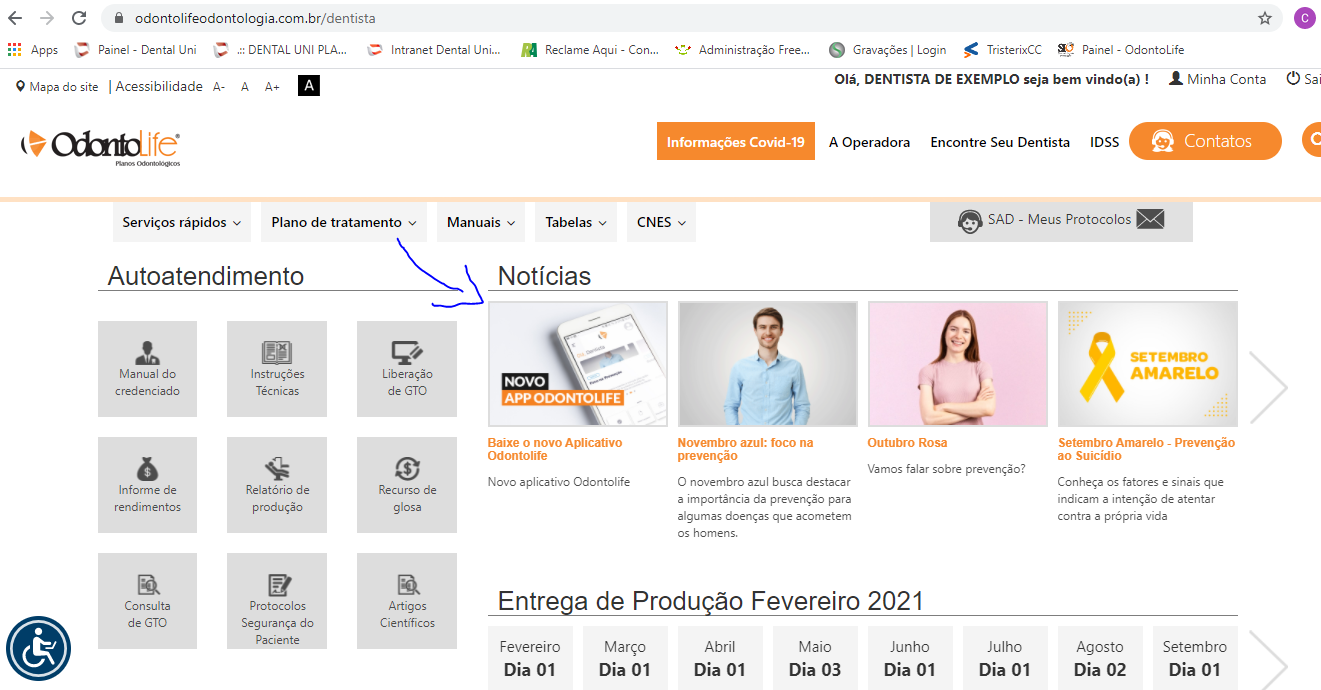Click the wheelchair accessibility widget
Viewport: 1321px width, 690px height.
(39, 648)
